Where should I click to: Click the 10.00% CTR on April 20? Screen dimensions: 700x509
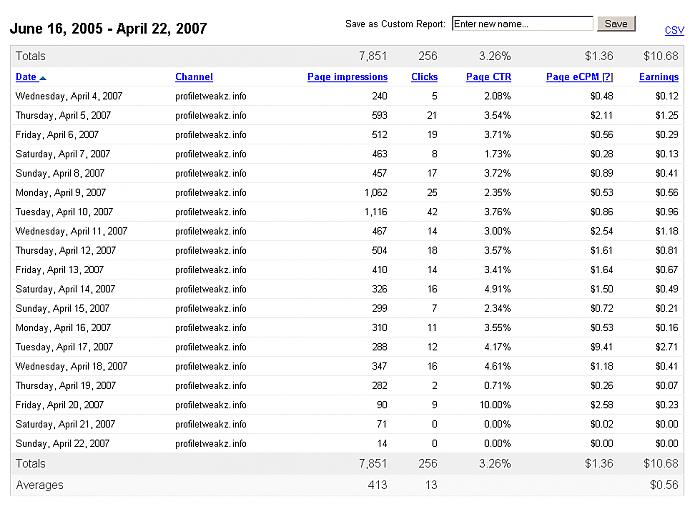pyautogui.click(x=496, y=405)
